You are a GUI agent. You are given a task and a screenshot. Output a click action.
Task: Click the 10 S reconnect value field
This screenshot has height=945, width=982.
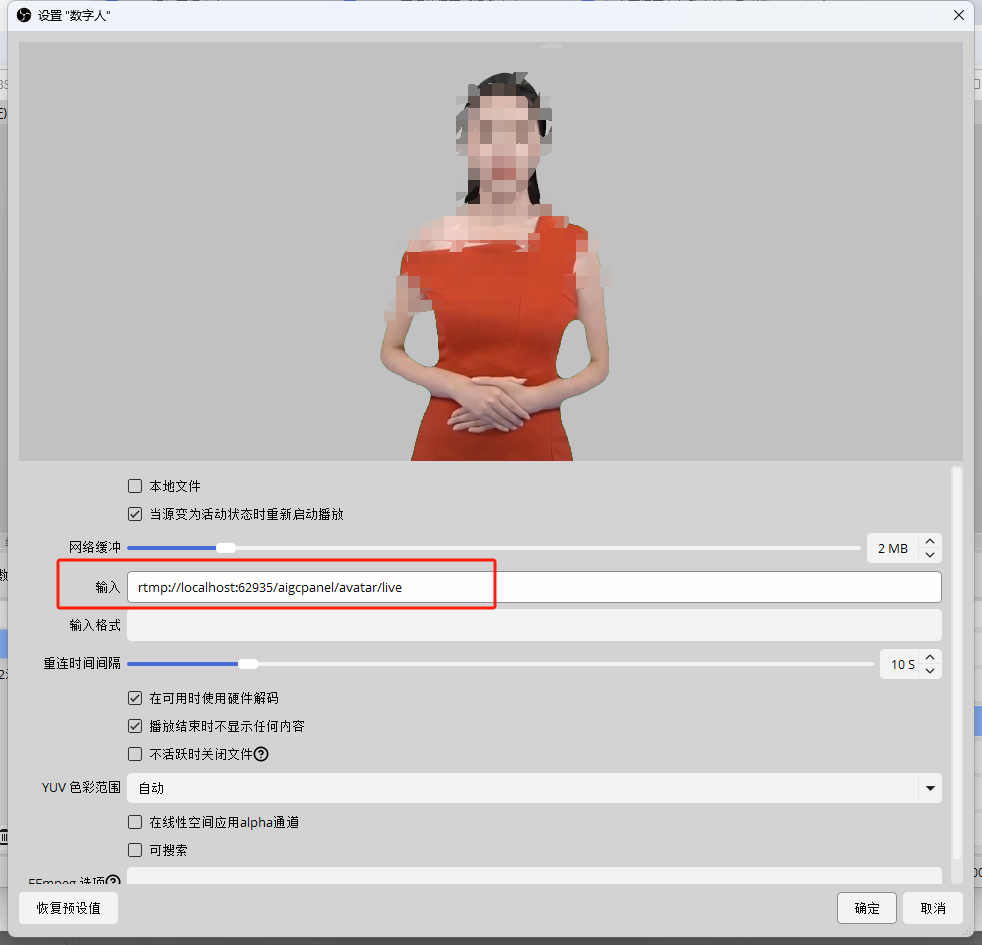pyautogui.click(x=899, y=664)
